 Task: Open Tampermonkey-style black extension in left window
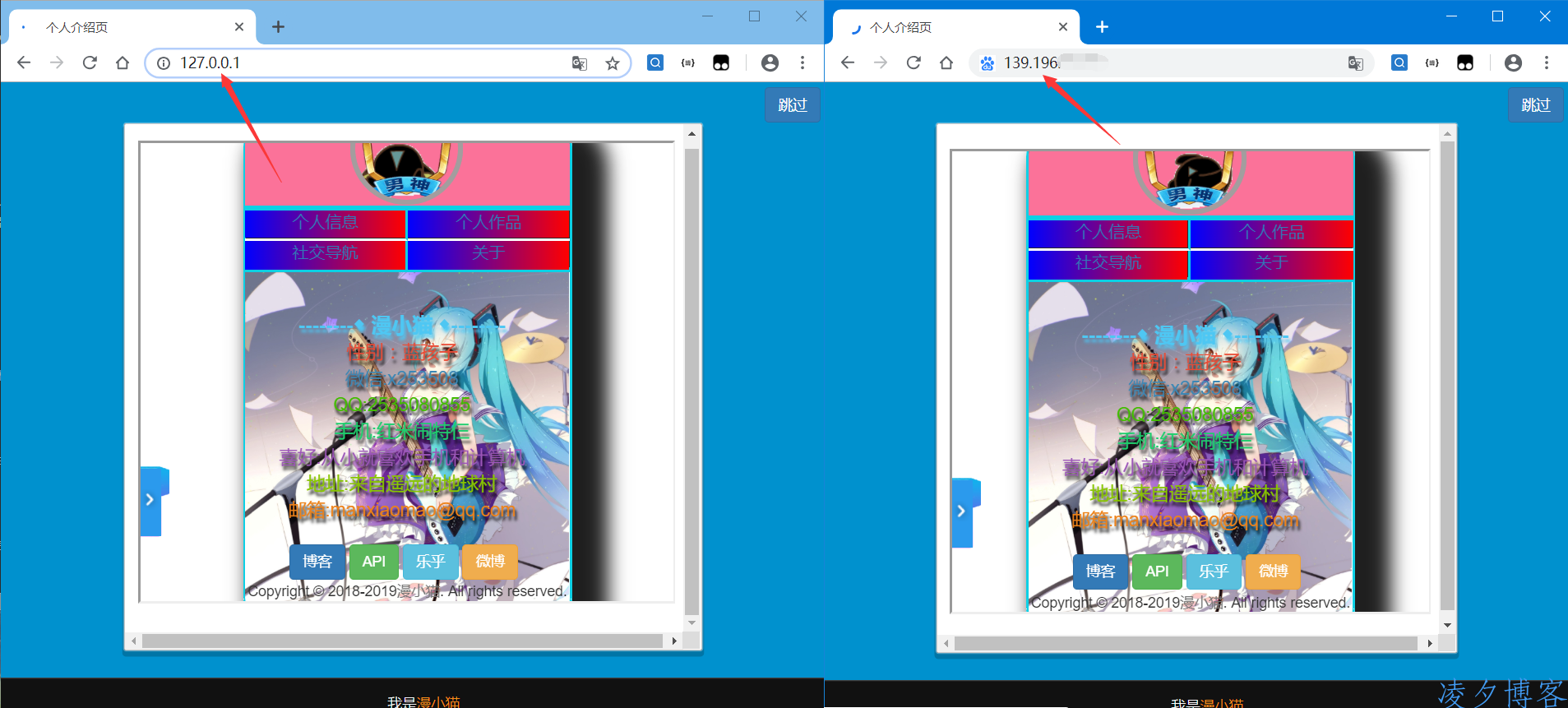coord(721,62)
